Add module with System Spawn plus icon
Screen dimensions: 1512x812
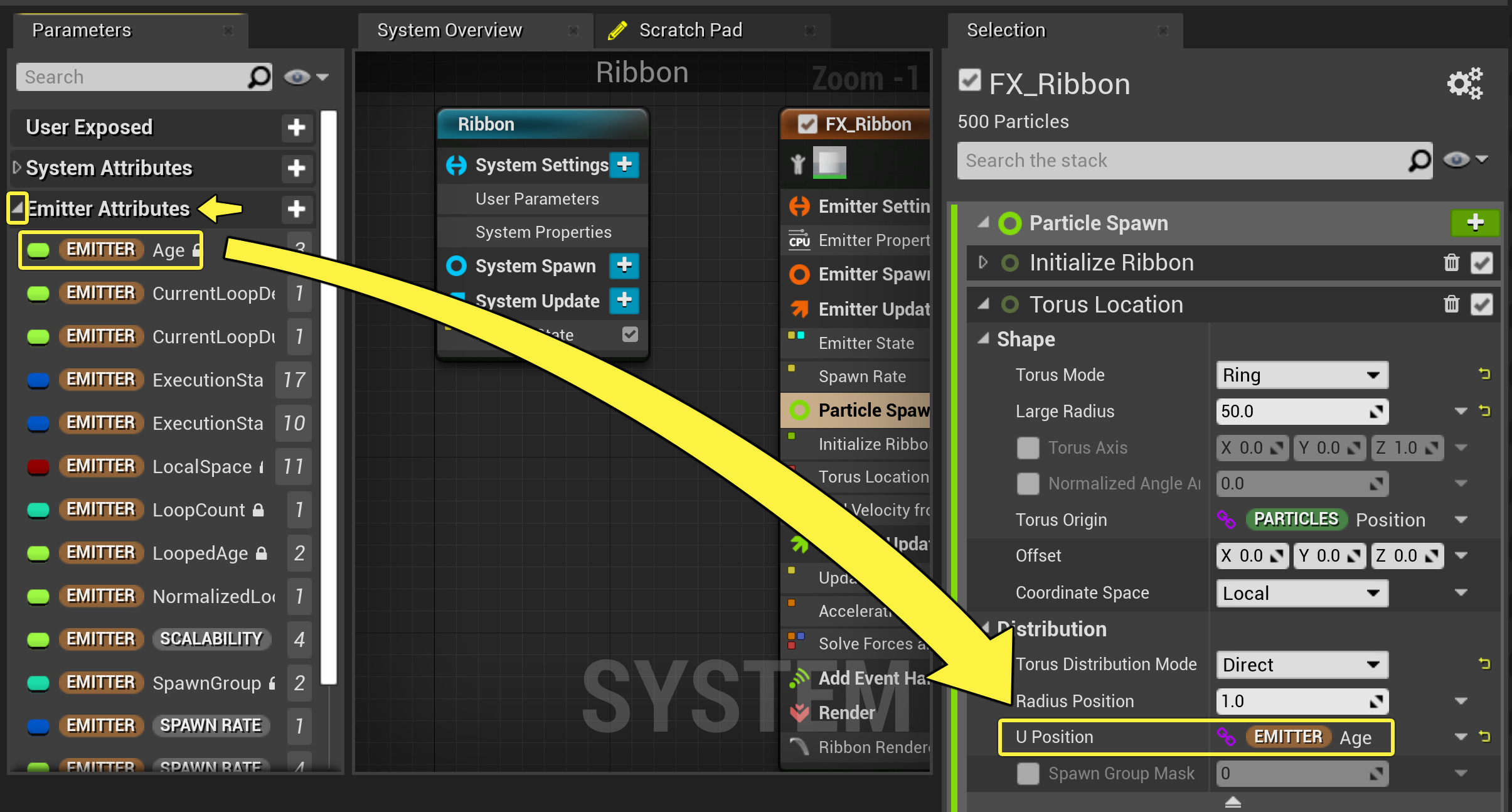tap(624, 265)
